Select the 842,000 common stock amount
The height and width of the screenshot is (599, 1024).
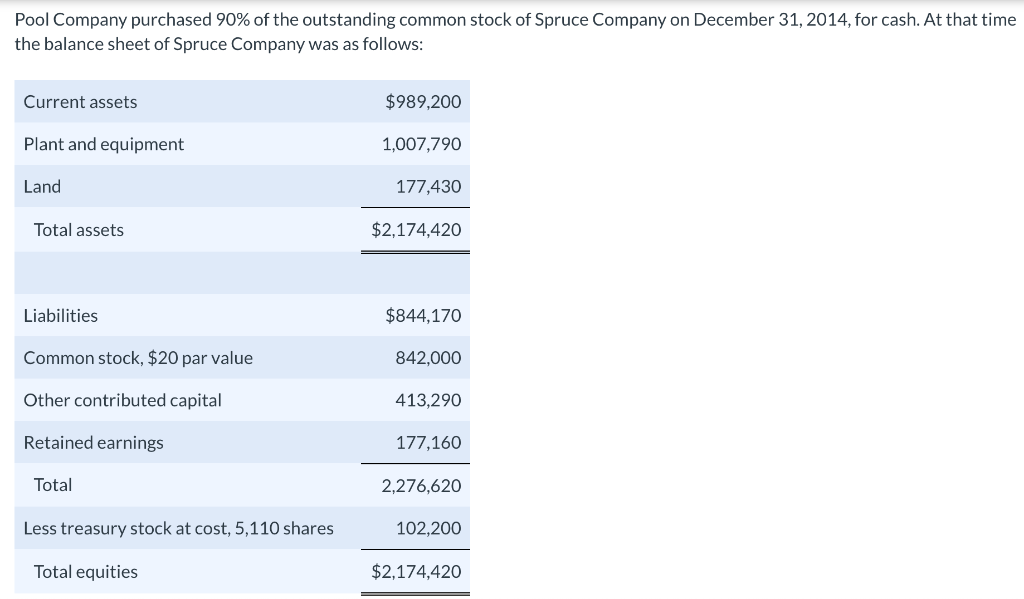point(429,358)
